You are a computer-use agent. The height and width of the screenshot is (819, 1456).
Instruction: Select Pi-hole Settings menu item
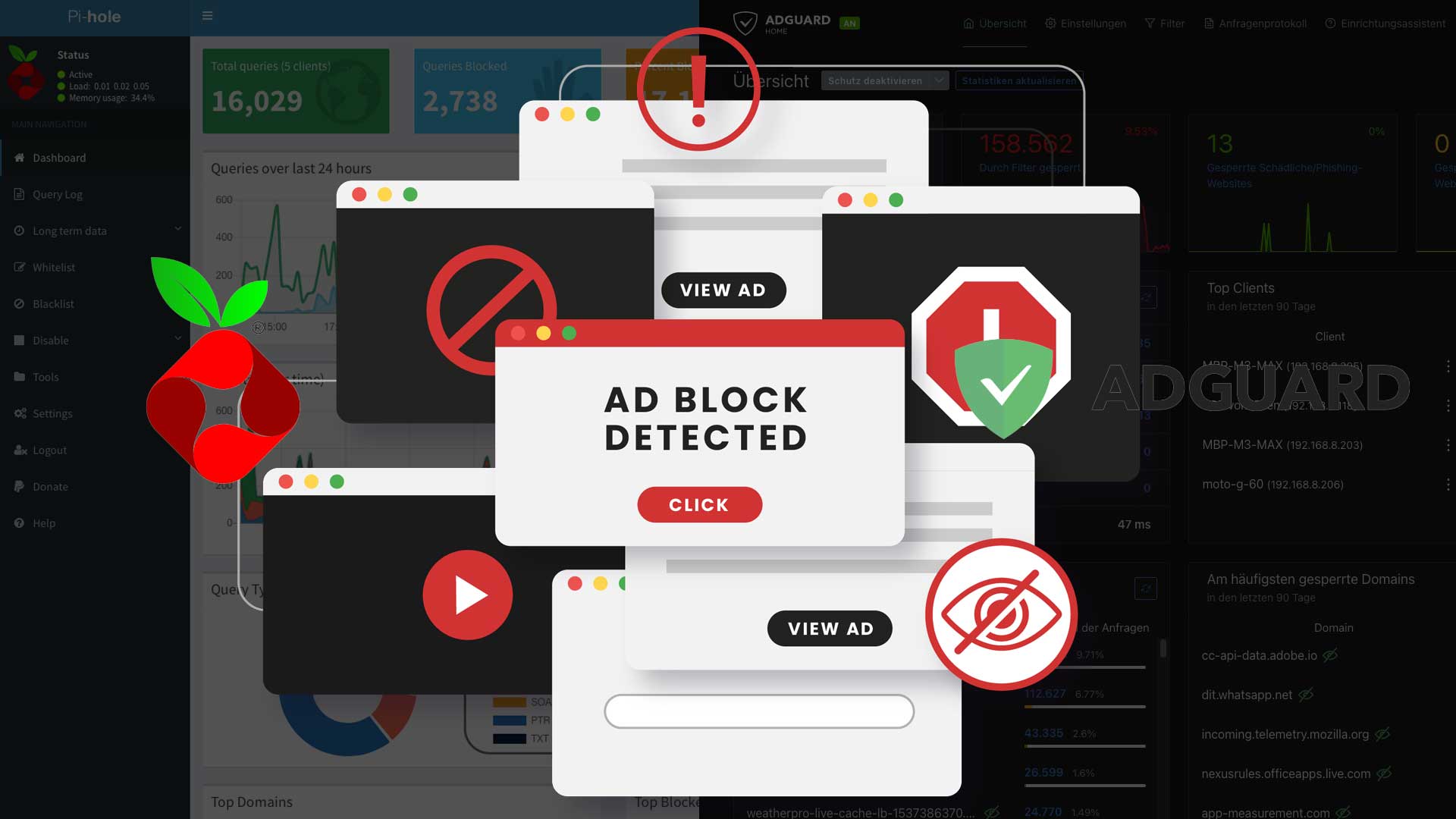[52, 413]
